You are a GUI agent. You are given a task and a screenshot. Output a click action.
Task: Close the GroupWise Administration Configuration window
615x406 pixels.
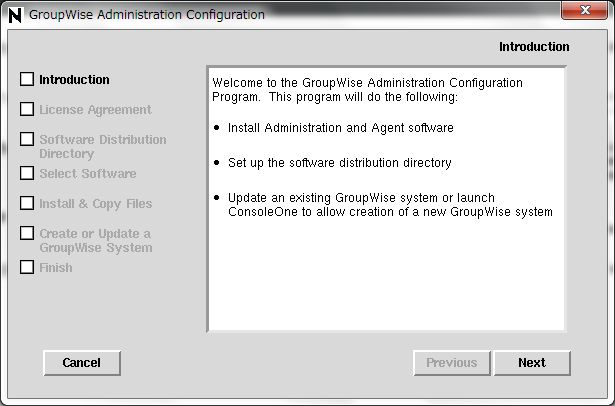point(584,10)
